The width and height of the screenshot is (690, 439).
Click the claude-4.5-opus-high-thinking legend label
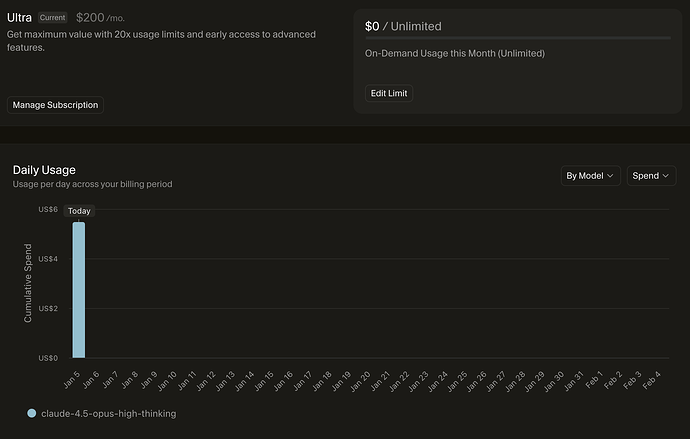[x=109, y=413]
